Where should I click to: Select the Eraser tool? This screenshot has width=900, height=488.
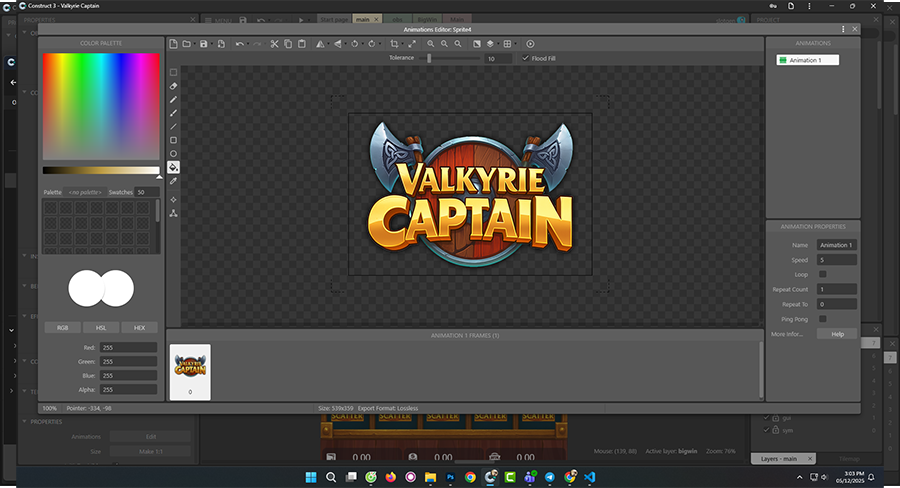174,86
